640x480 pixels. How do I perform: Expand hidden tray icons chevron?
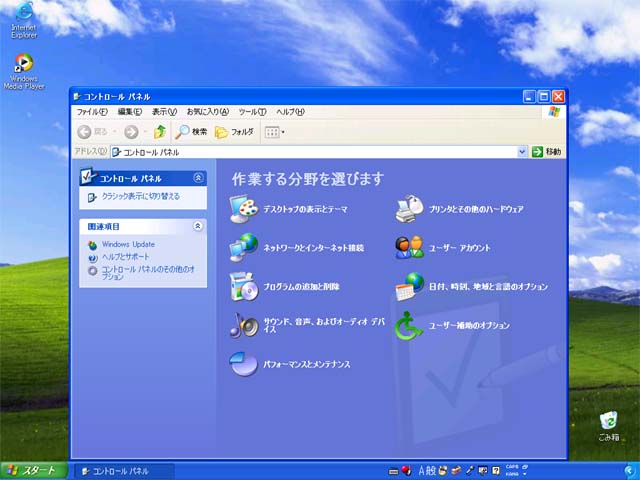coord(629,471)
